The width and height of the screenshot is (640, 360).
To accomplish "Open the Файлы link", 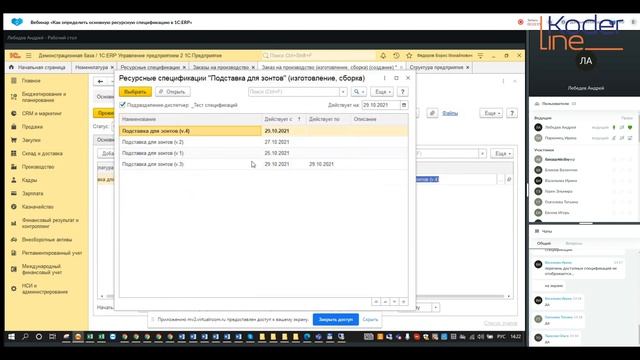I will (x=450, y=113).
